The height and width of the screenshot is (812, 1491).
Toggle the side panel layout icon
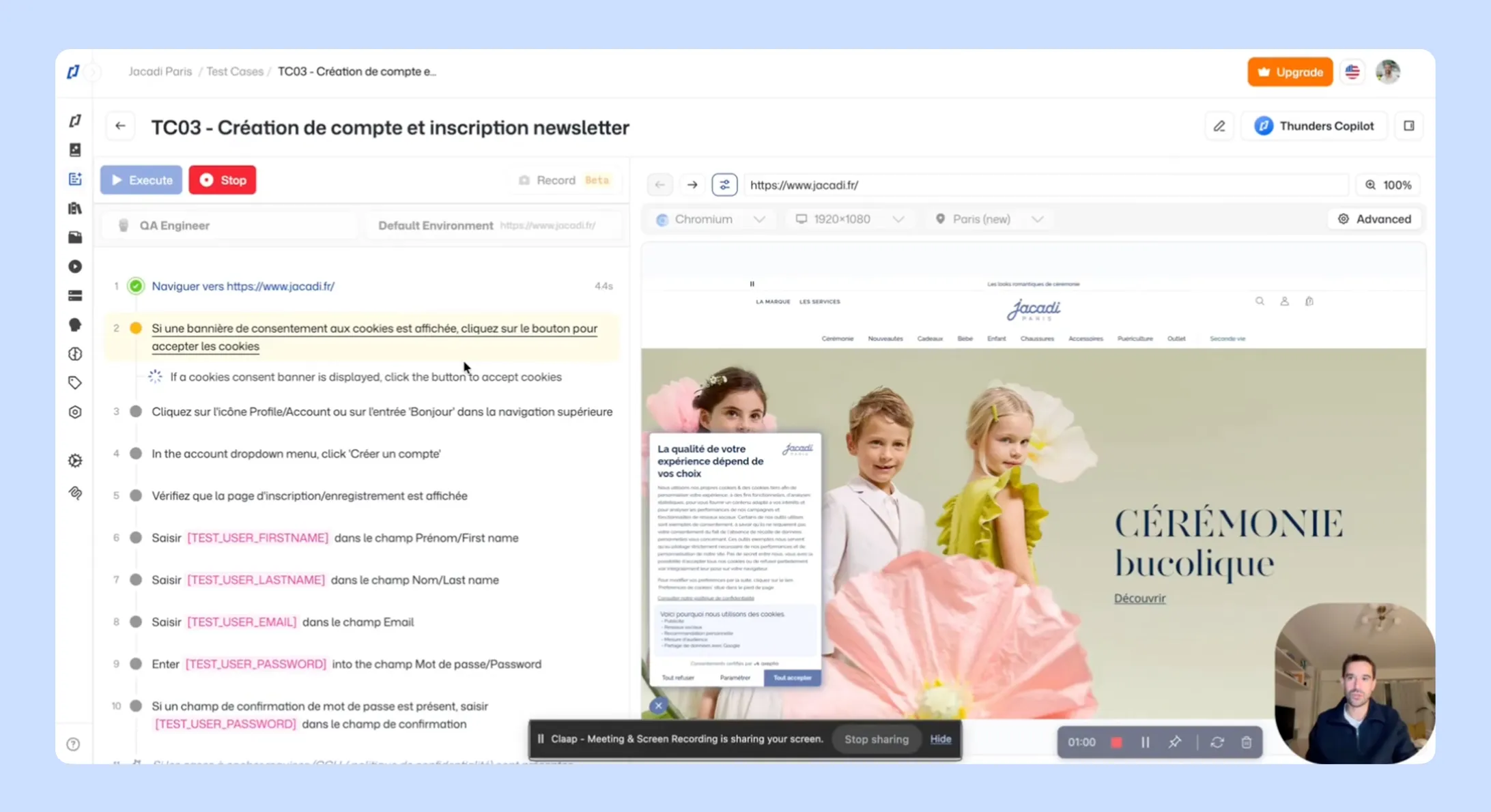point(1408,126)
